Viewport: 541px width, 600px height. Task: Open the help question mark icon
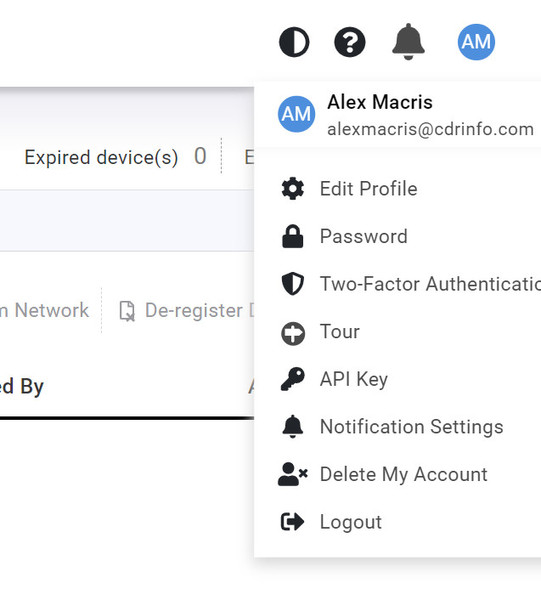point(350,42)
